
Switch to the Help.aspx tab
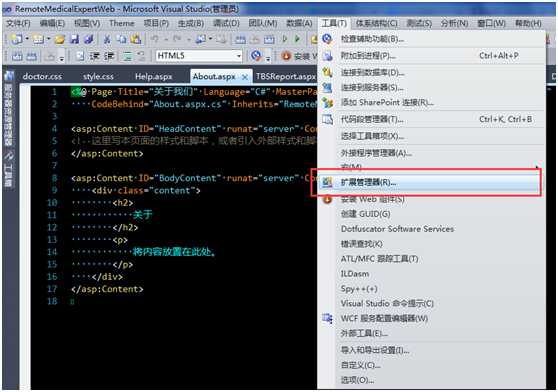tap(153, 76)
